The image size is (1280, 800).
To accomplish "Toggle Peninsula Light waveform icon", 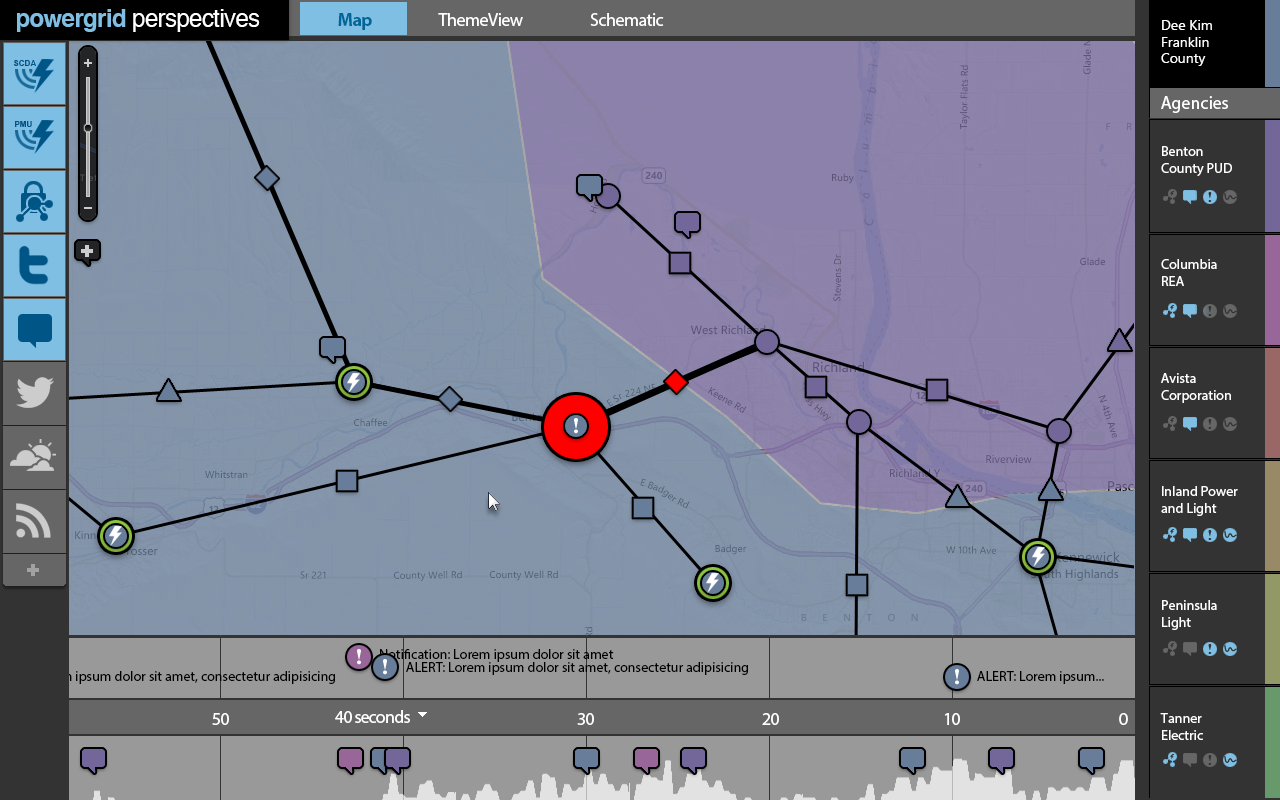I will (1230, 649).
